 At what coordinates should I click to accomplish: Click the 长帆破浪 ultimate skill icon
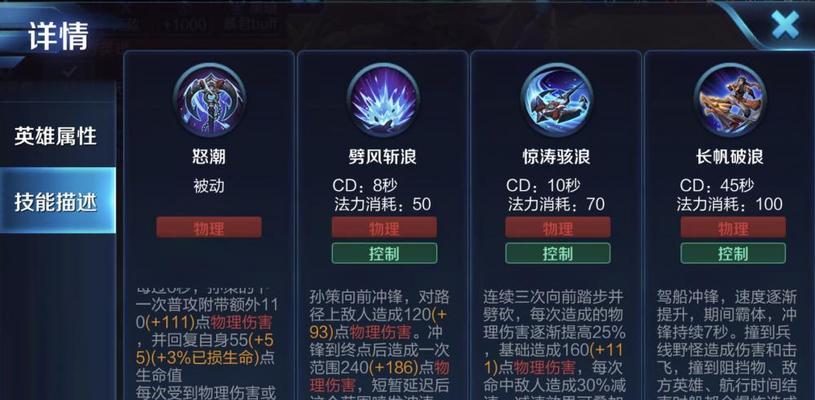tap(730, 100)
